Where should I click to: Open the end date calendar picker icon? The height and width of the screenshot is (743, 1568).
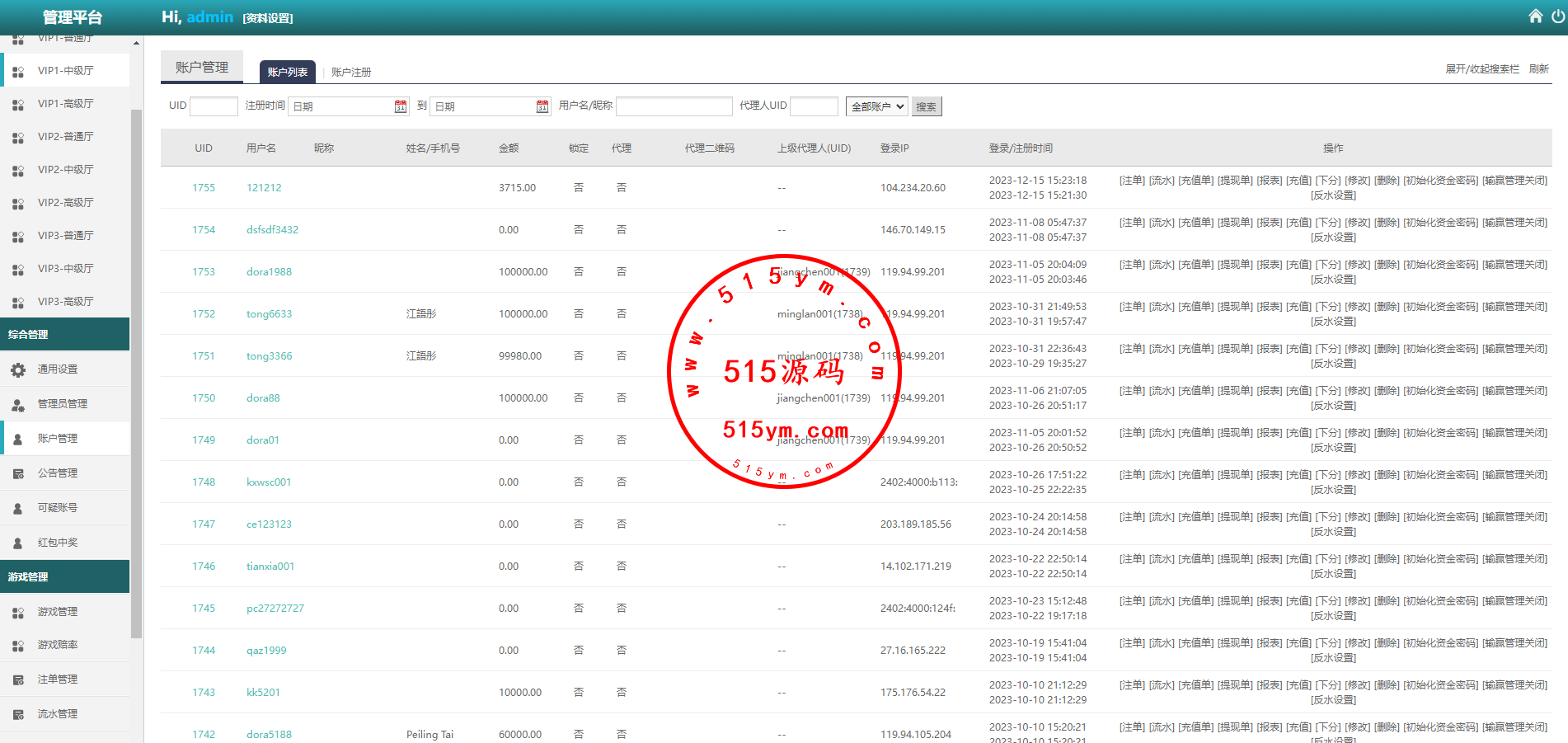(x=542, y=106)
